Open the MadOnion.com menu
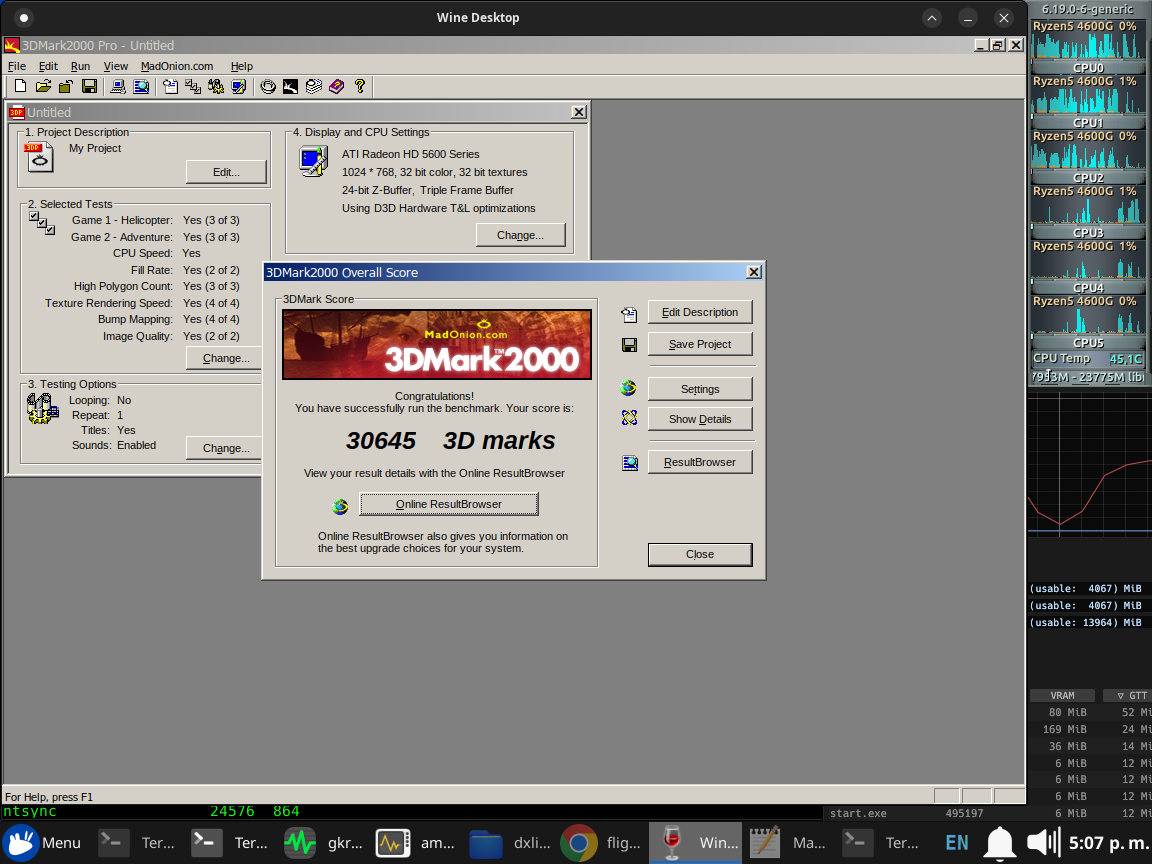This screenshot has width=1152, height=864. point(177,66)
